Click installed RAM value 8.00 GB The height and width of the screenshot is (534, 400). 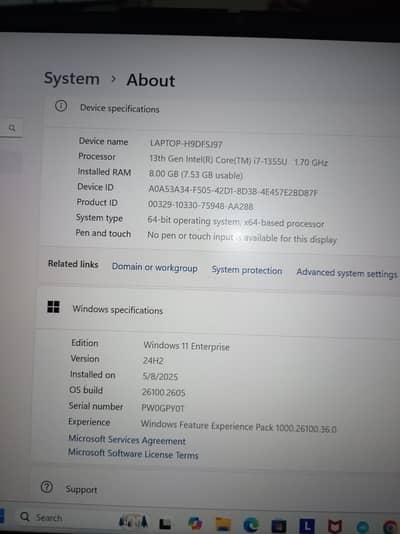pos(195,174)
